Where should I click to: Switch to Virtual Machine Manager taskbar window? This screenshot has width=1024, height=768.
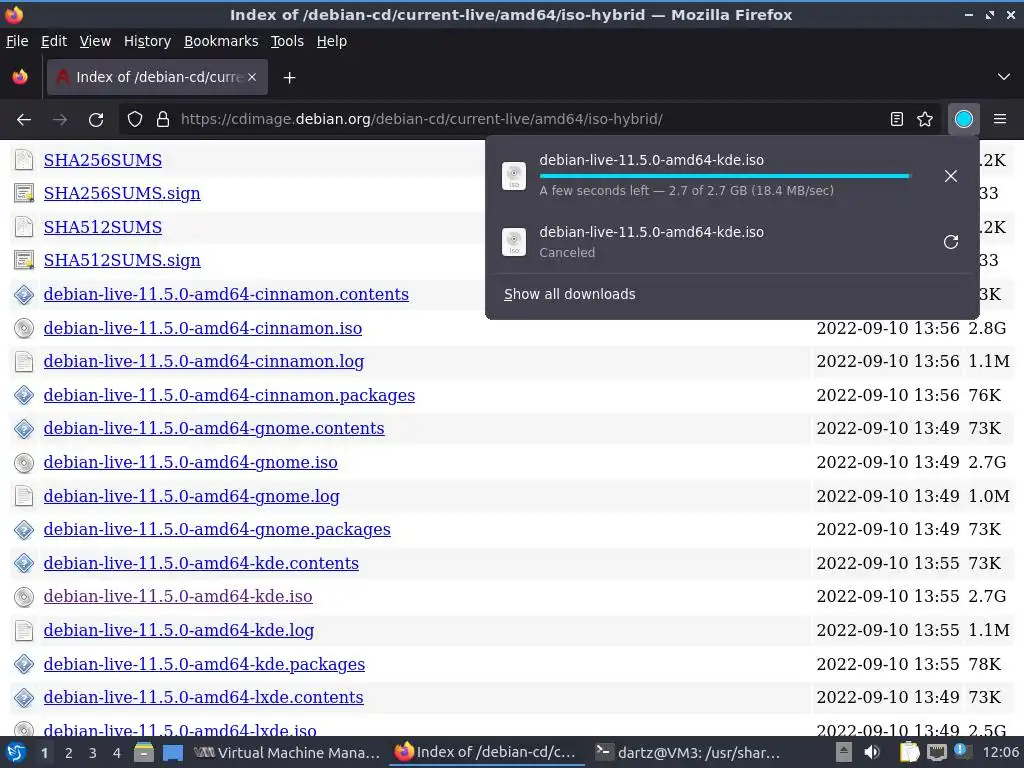pos(287,753)
